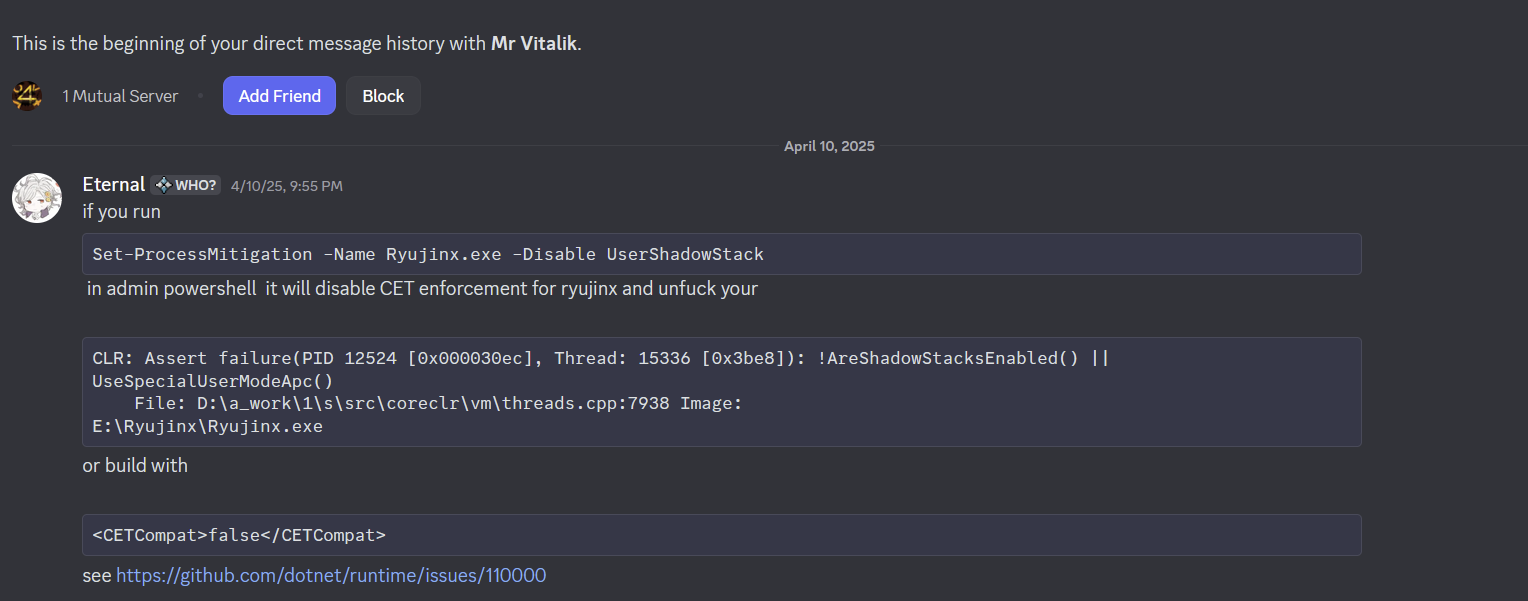Open the dotnet runtime GitHub issue link

click(x=331, y=575)
